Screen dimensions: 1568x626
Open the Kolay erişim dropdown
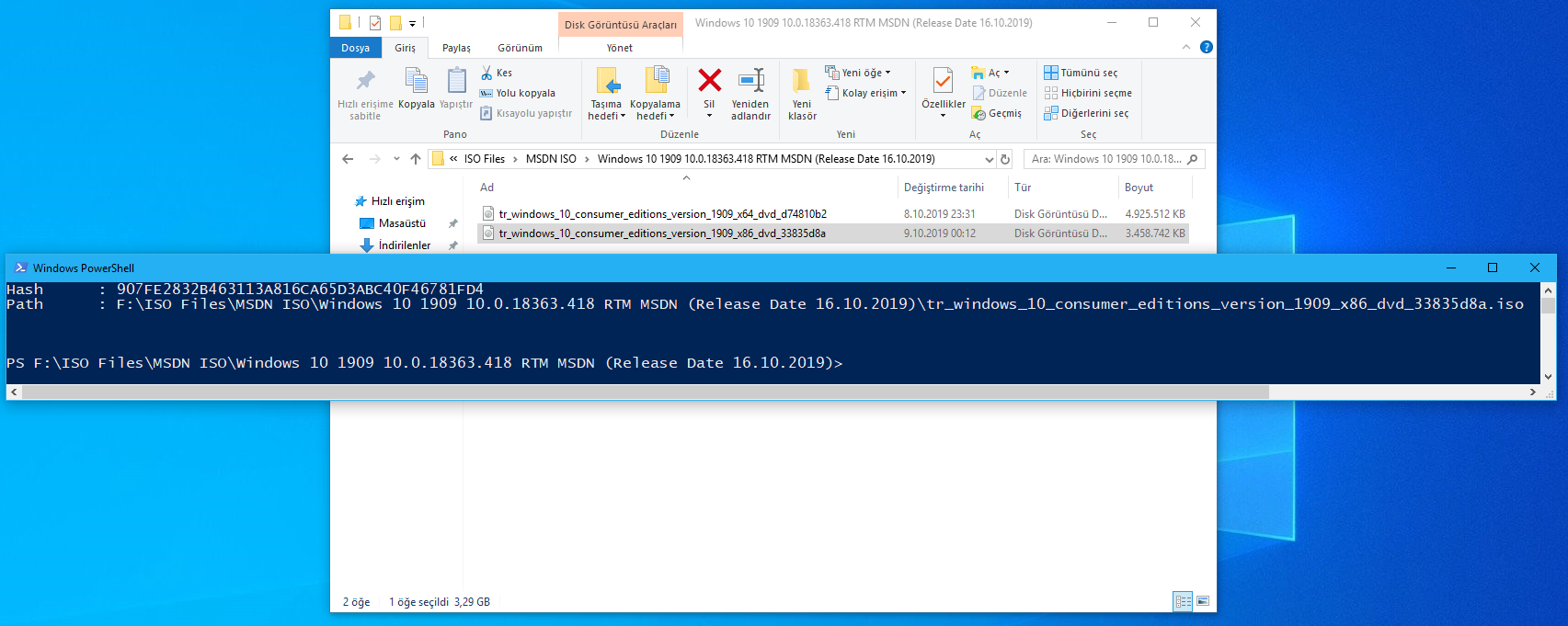865,93
